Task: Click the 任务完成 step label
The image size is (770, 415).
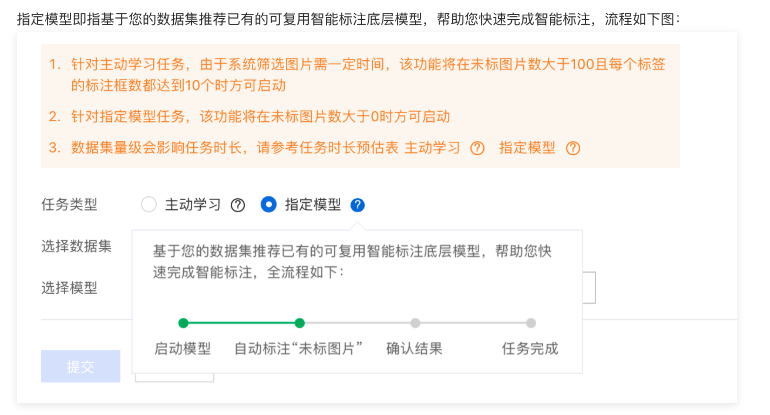Action: (530, 349)
